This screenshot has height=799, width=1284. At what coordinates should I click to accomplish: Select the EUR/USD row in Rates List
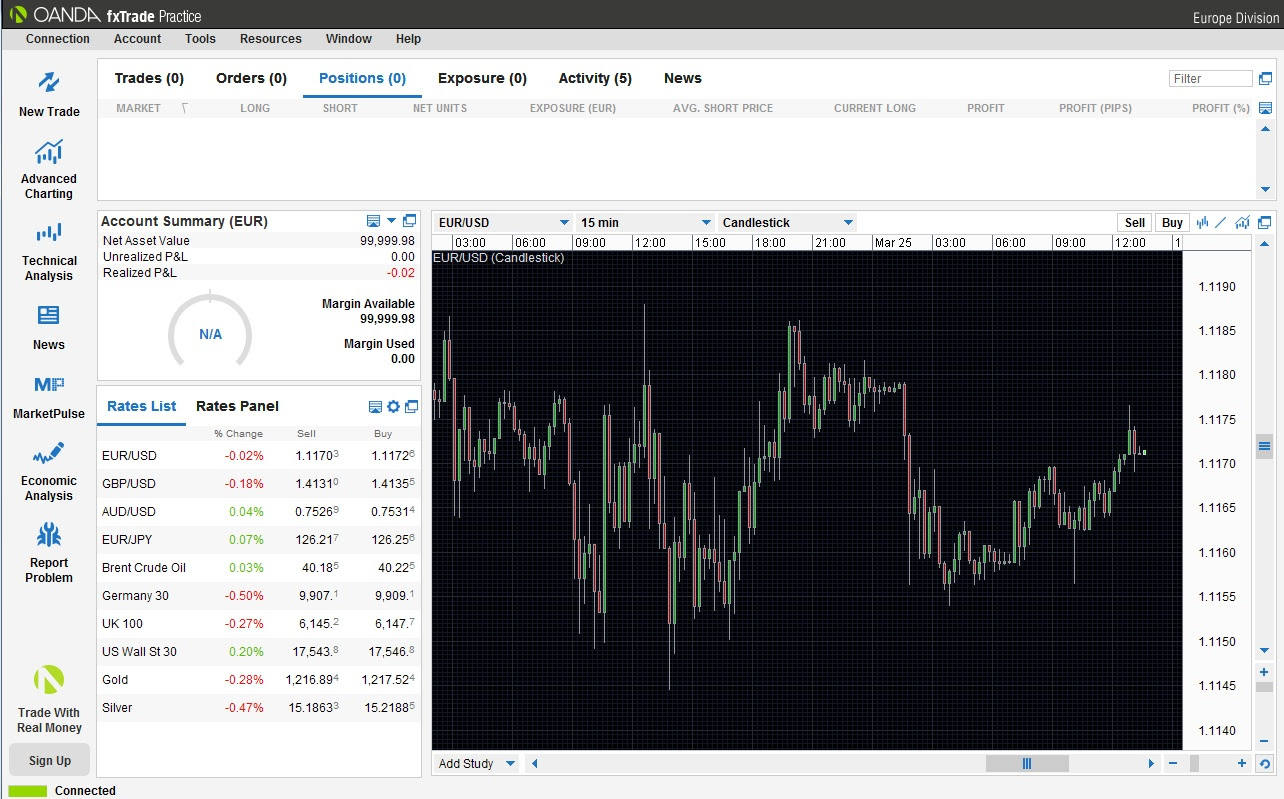pyautogui.click(x=258, y=455)
